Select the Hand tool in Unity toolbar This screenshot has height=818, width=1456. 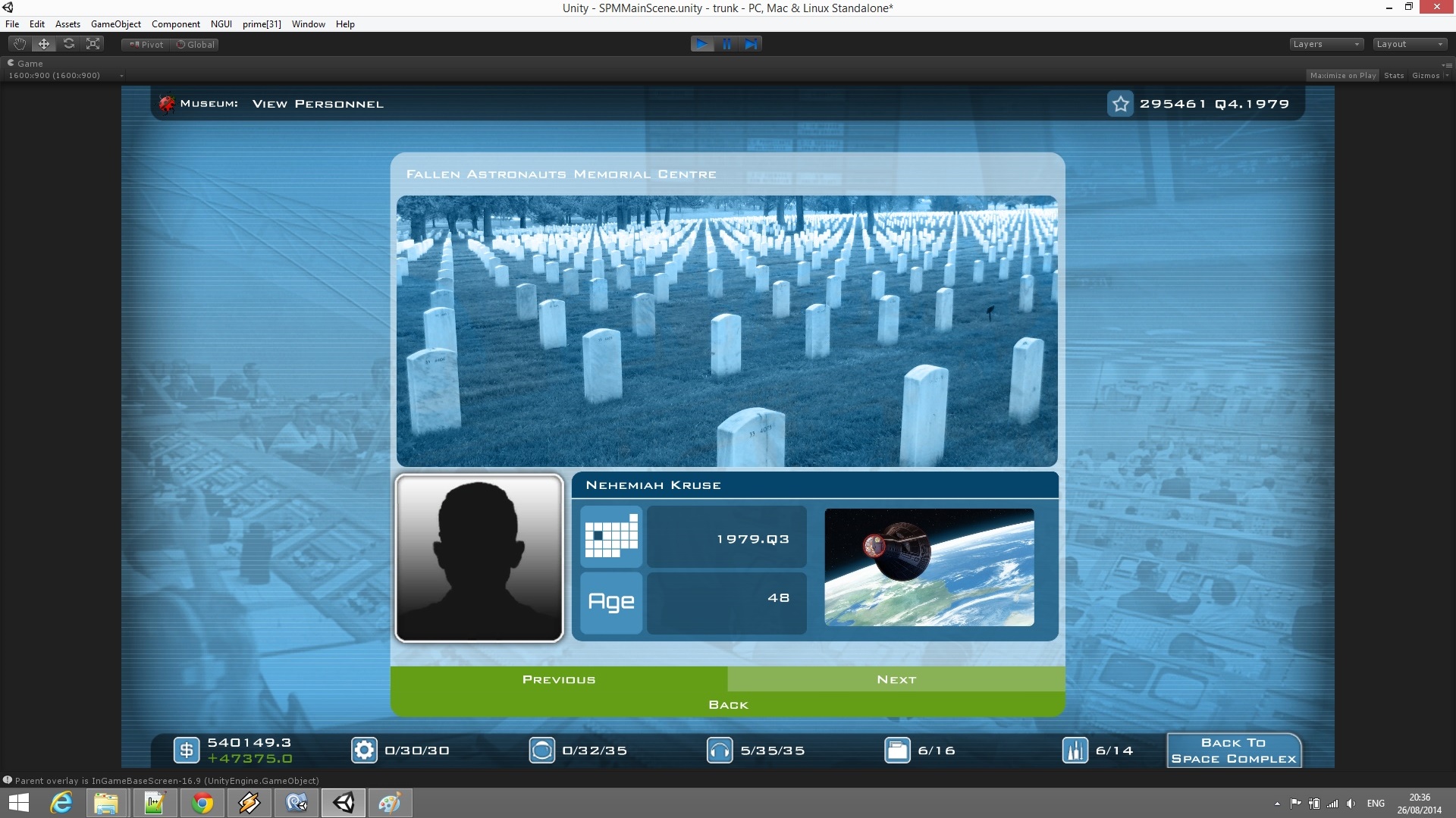click(20, 44)
